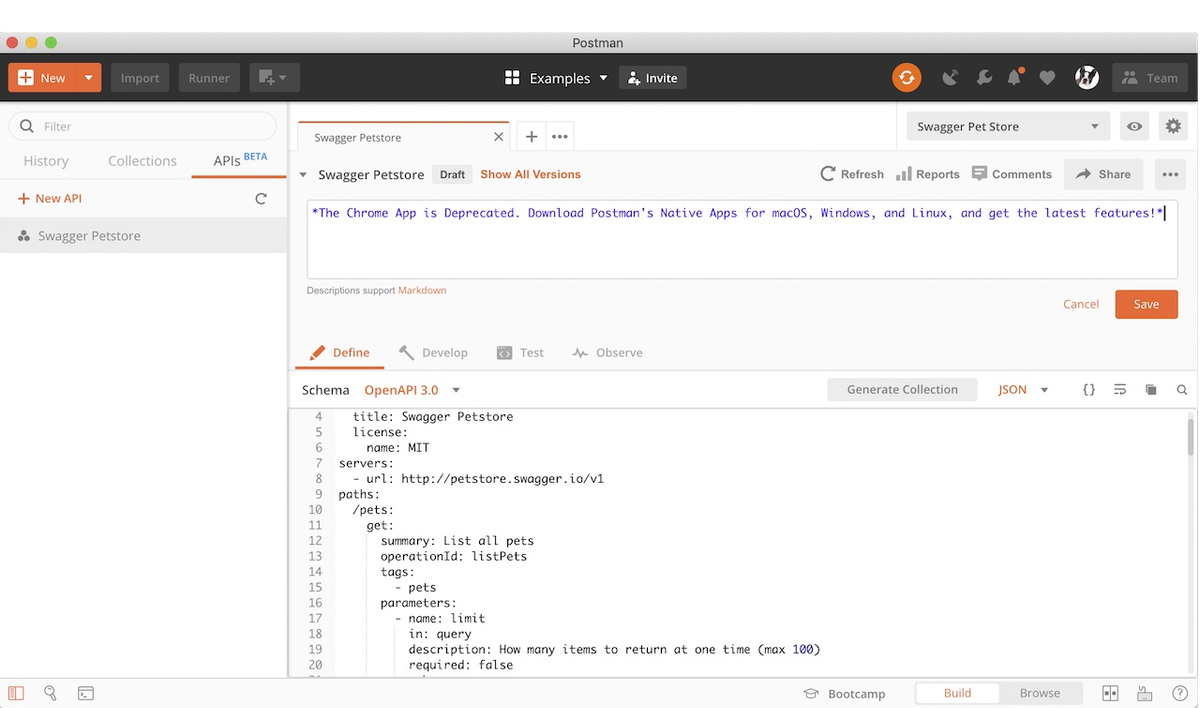1200x708 pixels.
Task: Open the API more actions ellipsis button
Action: (x=1170, y=174)
